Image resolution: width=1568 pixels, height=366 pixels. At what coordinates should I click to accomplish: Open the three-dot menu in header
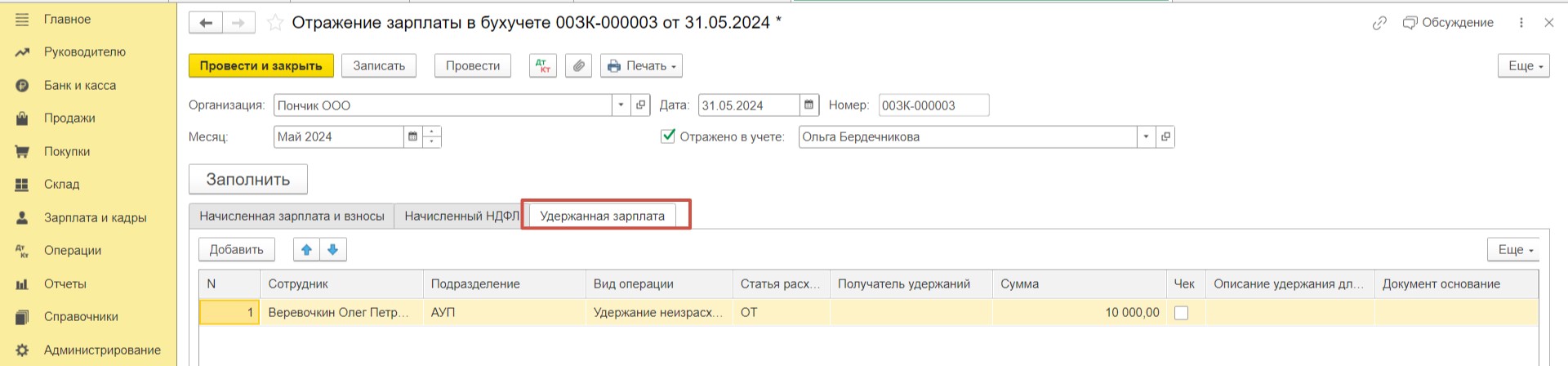point(1521,23)
